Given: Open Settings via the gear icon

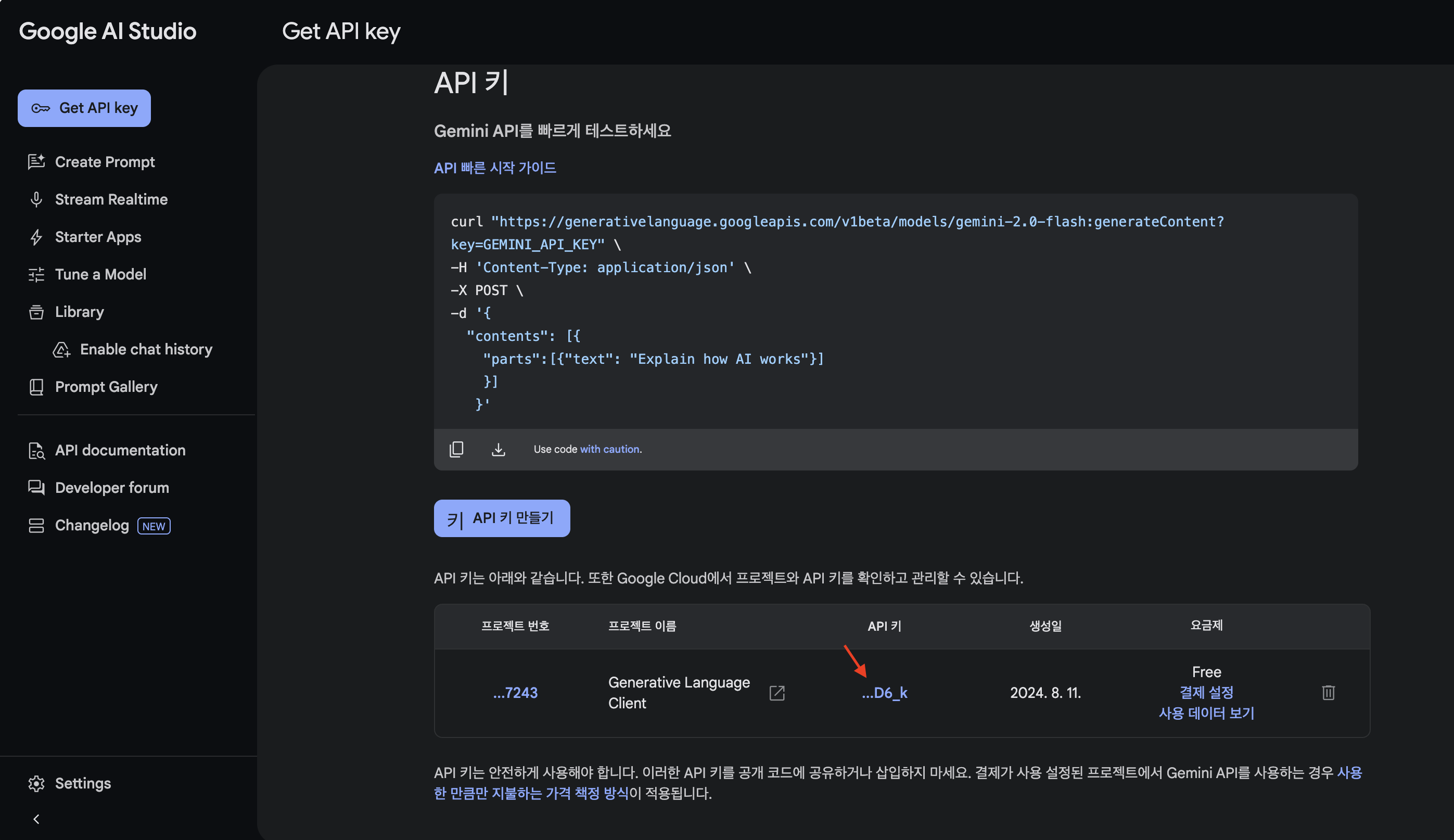Looking at the screenshot, I should pyautogui.click(x=36, y=783).
